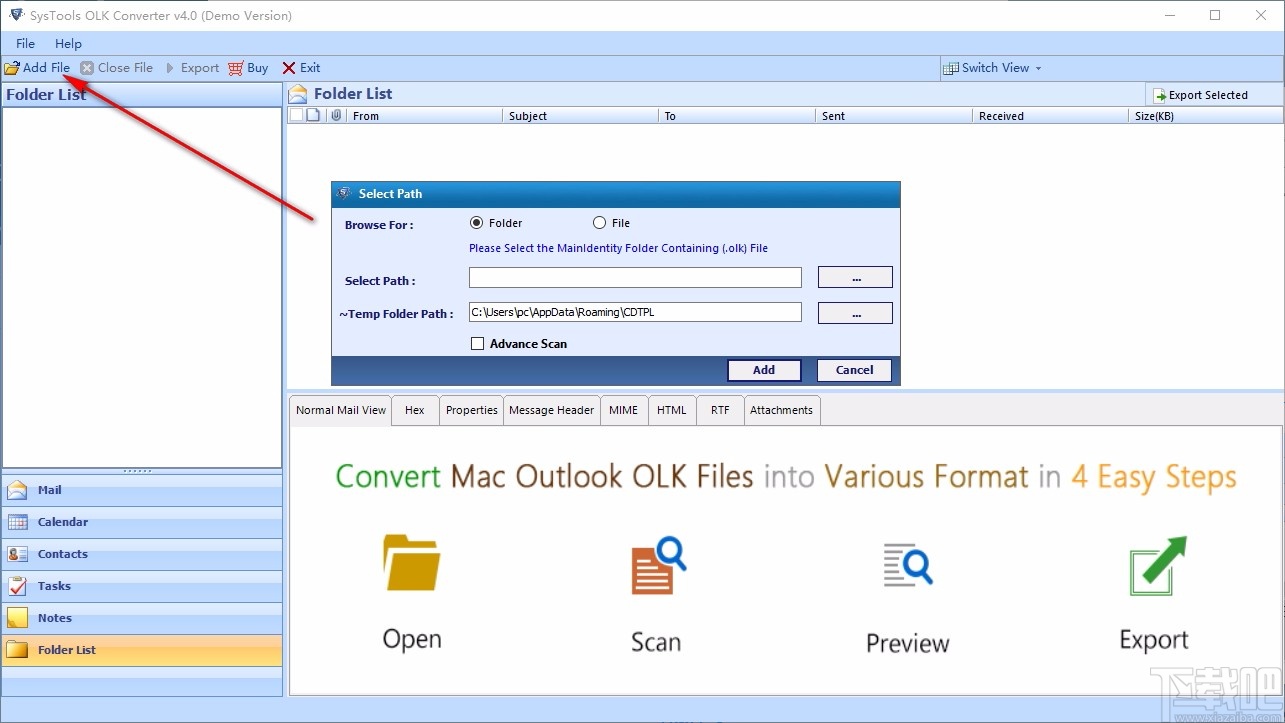Screen dimensions: 1285x723
Task: Click inside the empty Select Path field
Action: [634, 277]
